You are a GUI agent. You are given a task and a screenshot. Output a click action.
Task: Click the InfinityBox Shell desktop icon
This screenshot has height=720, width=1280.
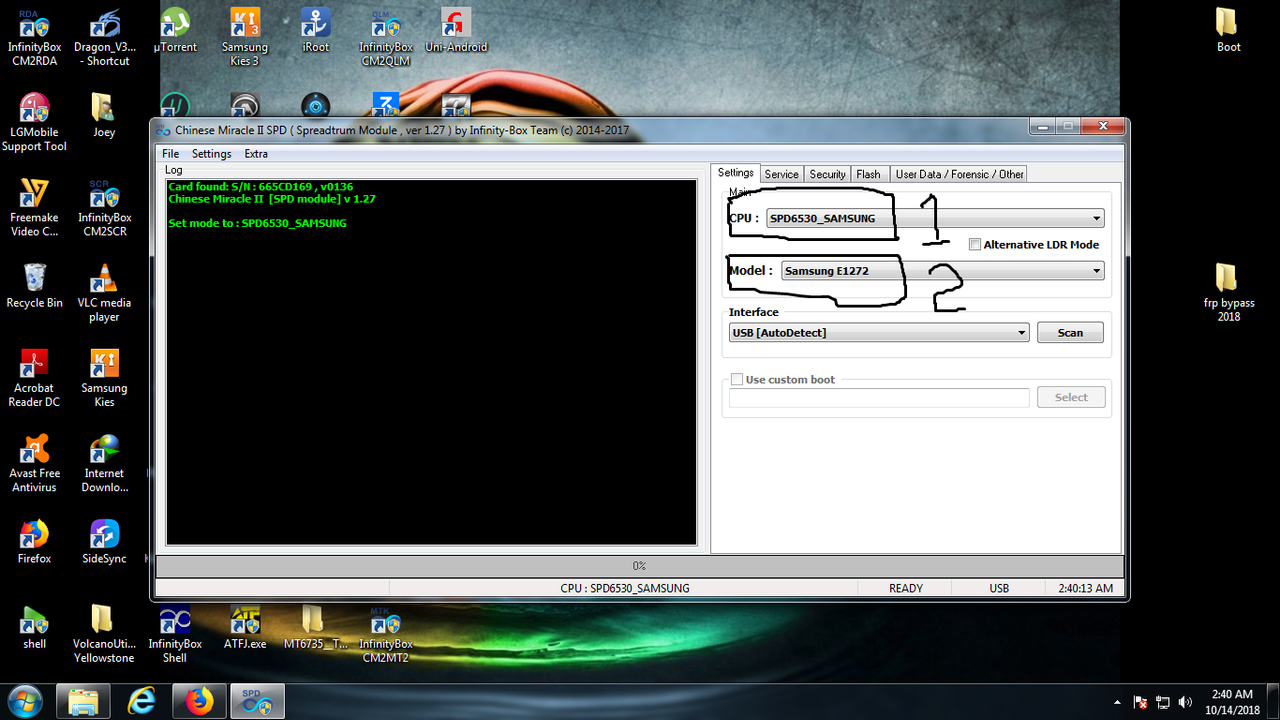(x=175, y=634)
